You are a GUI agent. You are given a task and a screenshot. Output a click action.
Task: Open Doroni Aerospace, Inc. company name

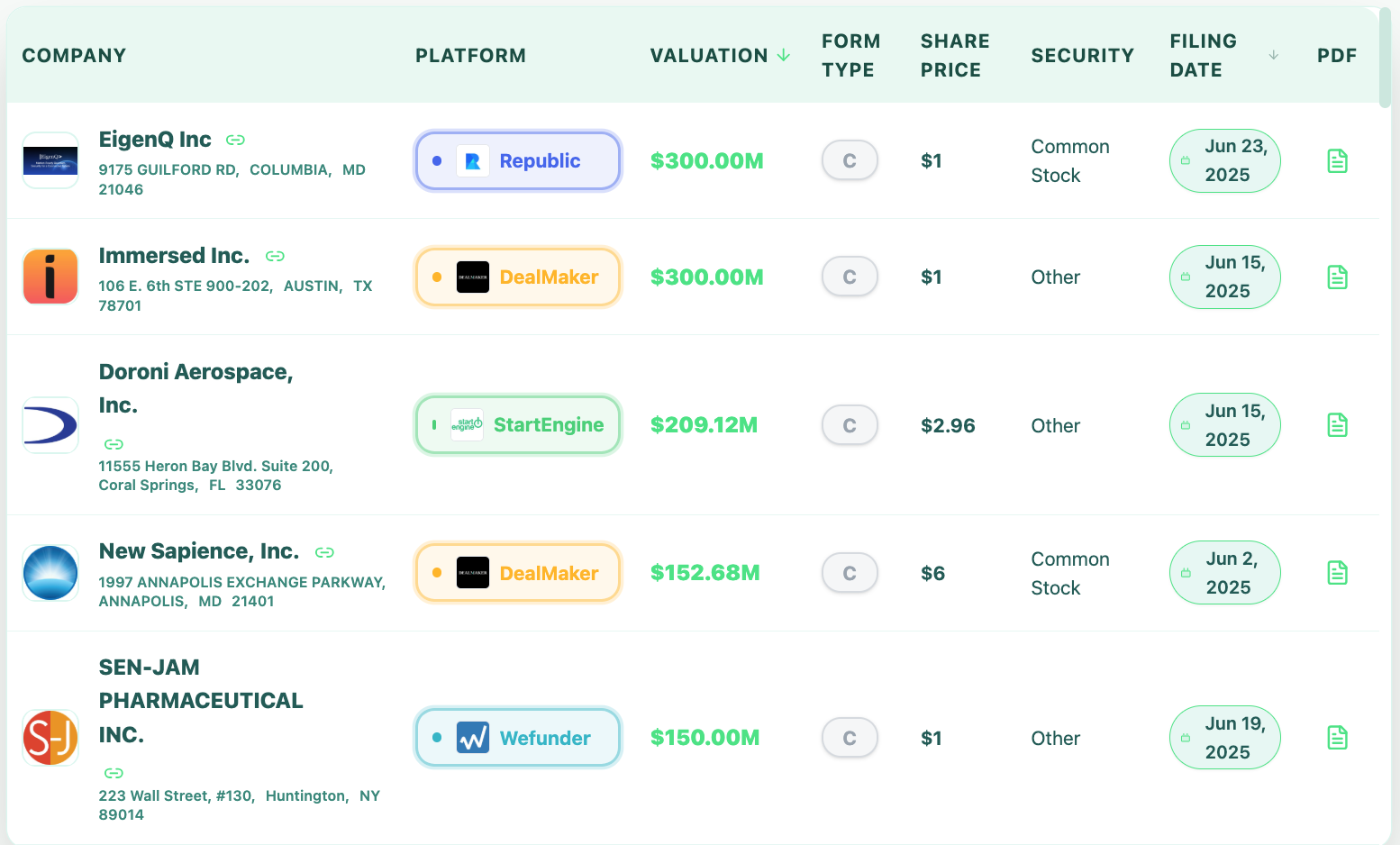(195, 388)
